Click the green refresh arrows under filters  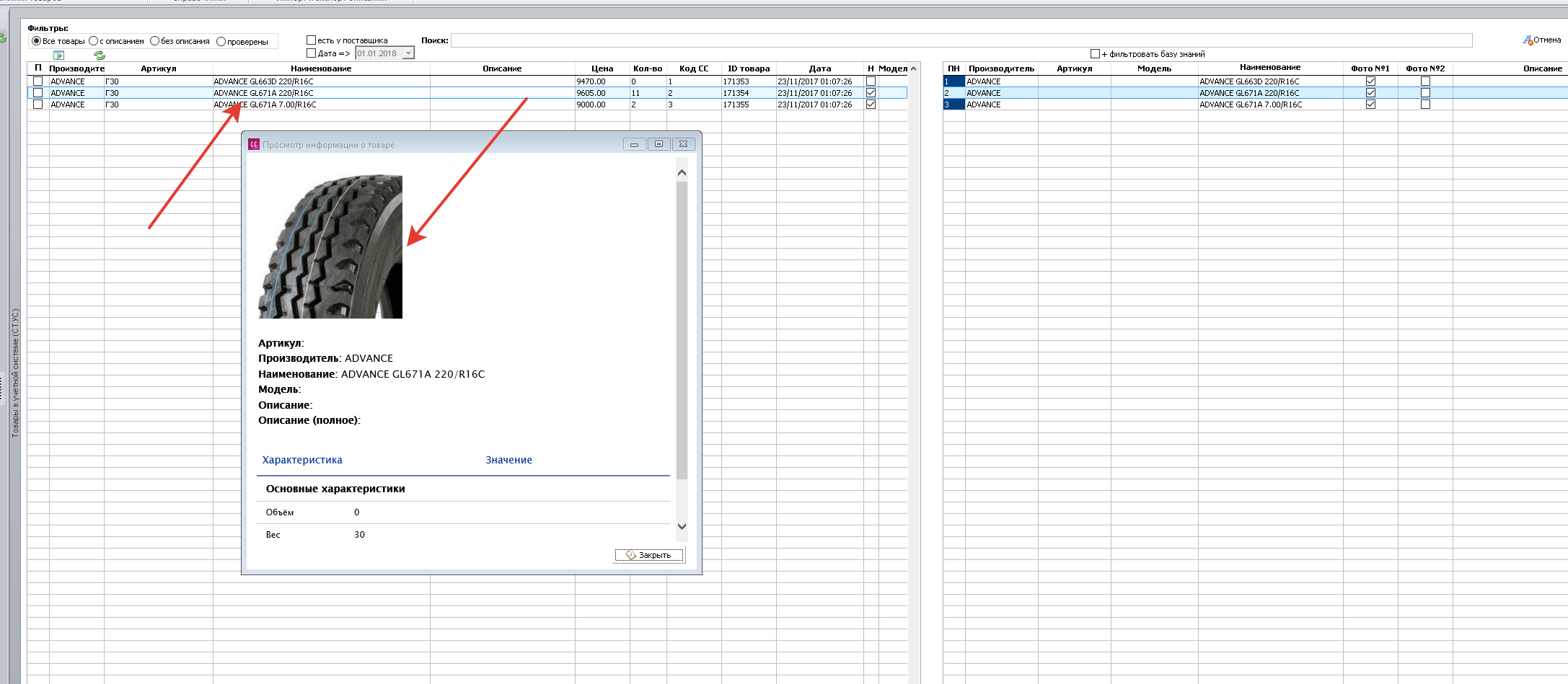(x=100, y=55)
